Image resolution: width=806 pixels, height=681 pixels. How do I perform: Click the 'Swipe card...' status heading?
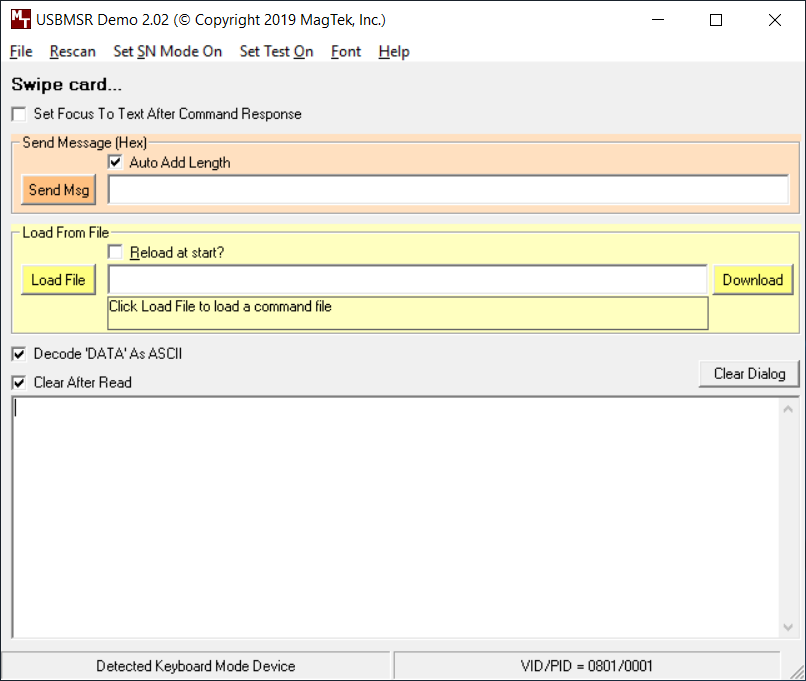(67, 84)
